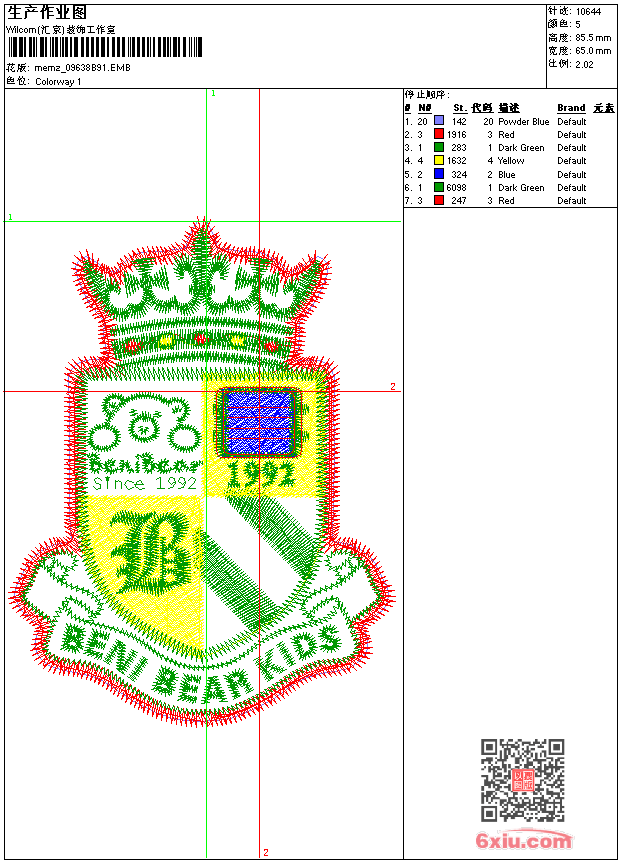Click 'Red' description in stop row 7
Screen dimensions: 620x860
pyautogui.click(x=506, y=201)
